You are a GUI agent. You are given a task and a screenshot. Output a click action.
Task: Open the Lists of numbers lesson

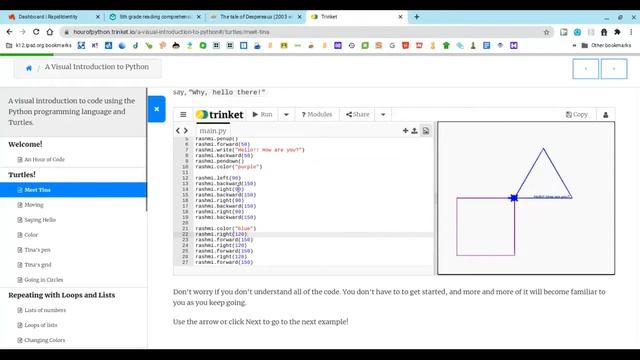click(x=45, y=310)
